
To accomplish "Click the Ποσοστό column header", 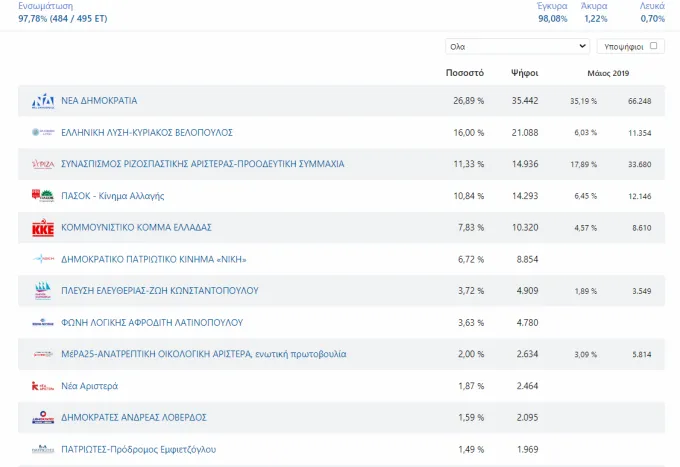I will pyautogui.click(x=465, y=73).
